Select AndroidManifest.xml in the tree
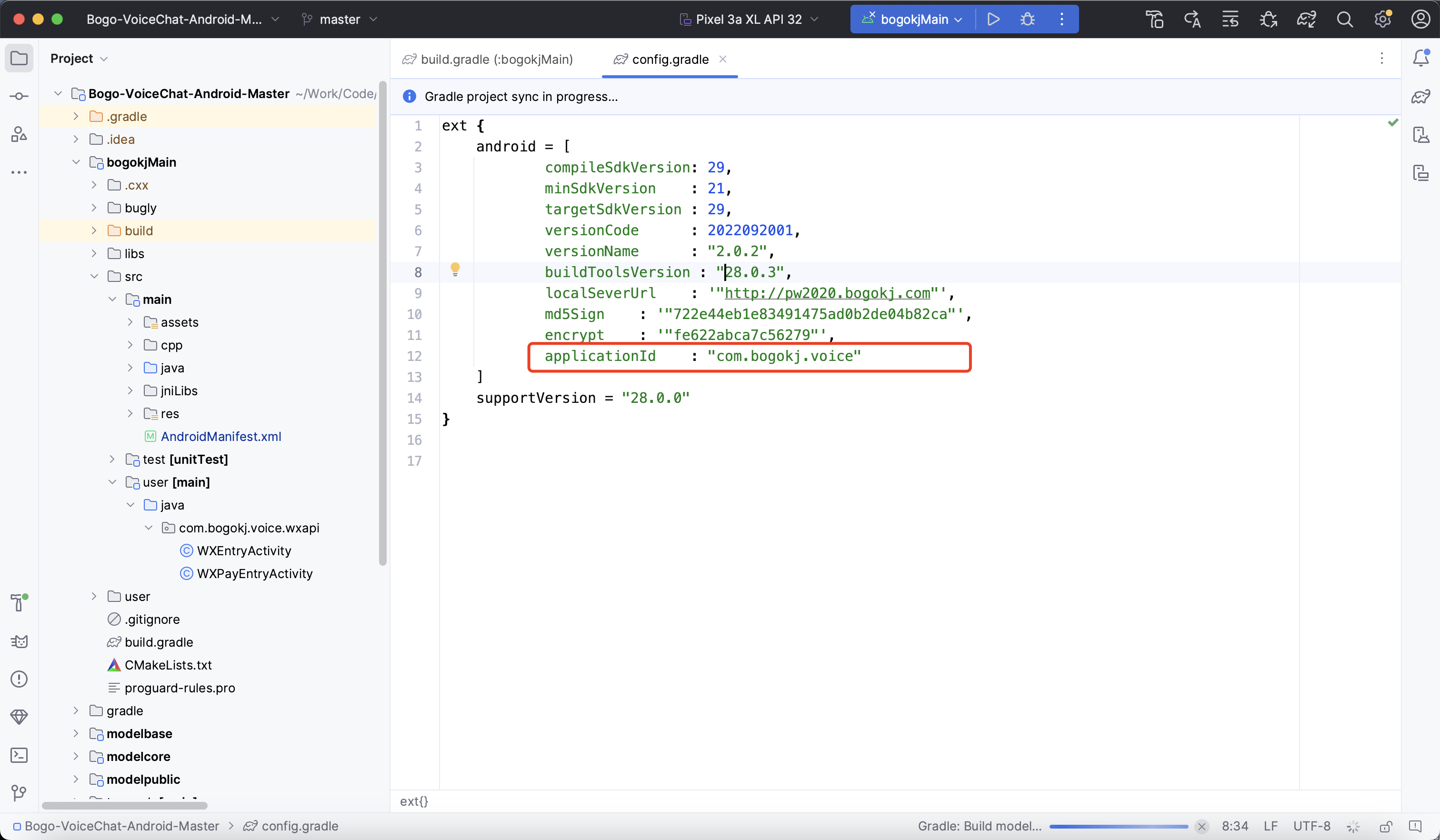The height and width of the screenshot is (840, 1440). coord(212,436)
